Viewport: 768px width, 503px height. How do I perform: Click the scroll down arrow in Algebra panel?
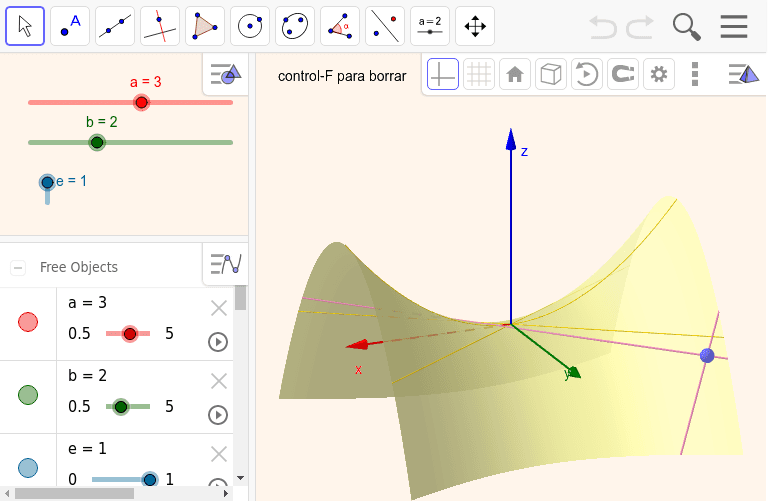pyautogui.click(x=240, y=478)
